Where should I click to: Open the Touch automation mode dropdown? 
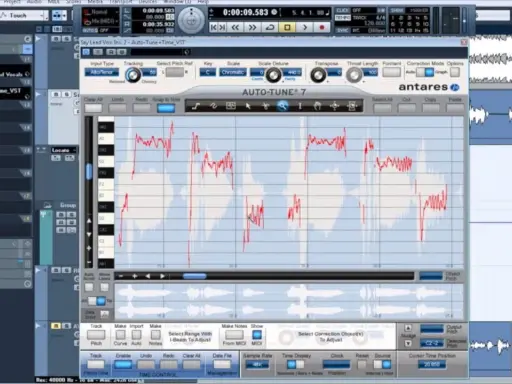tap(24, 15)
